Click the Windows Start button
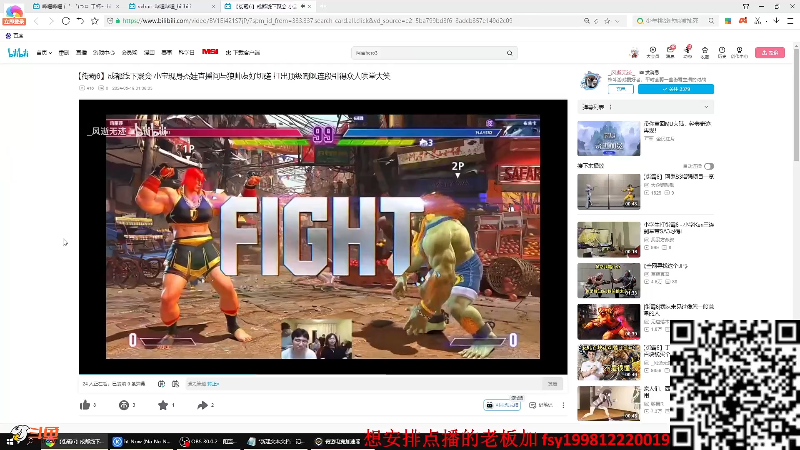This screenshot has width=800, height=450. (x=10, y=442)
